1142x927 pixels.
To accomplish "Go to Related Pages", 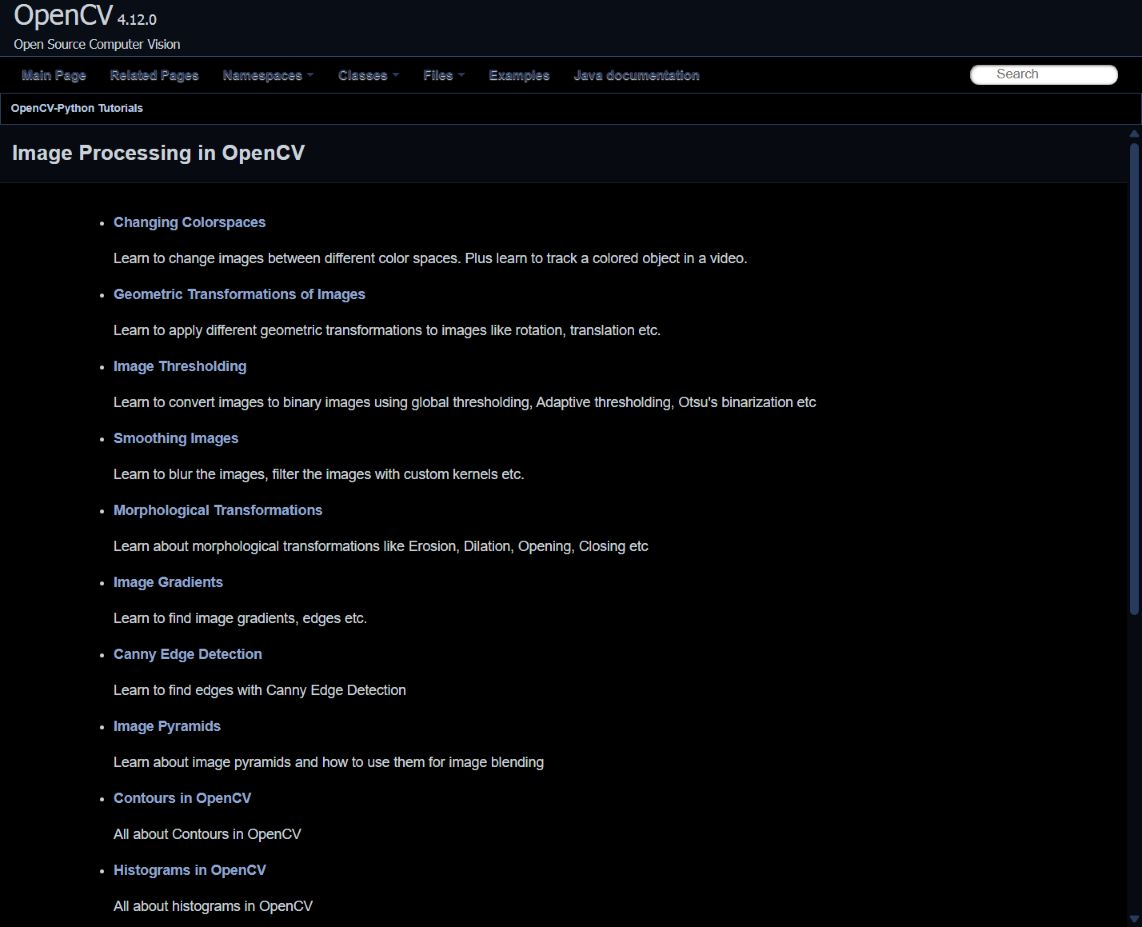I will 154,75.
